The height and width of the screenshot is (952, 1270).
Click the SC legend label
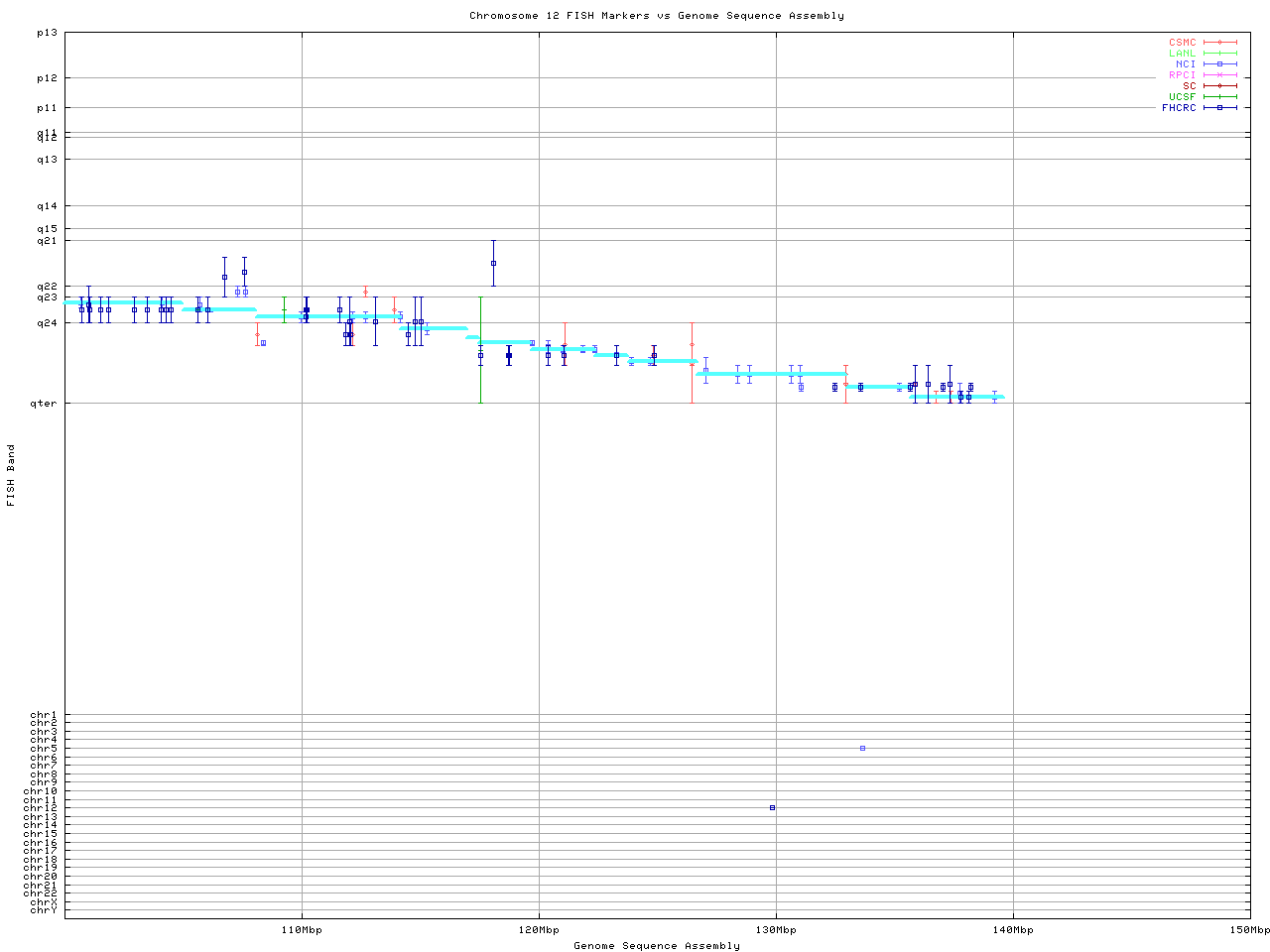coord(1189,85)
